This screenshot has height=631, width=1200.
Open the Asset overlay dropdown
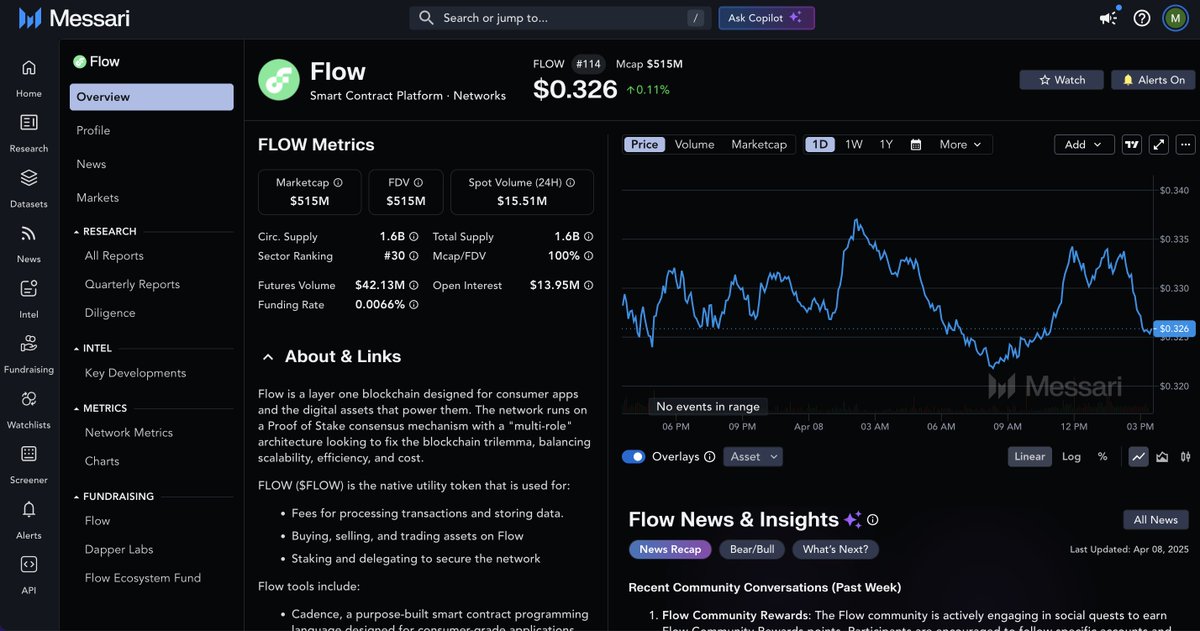[x=753, y=457]
